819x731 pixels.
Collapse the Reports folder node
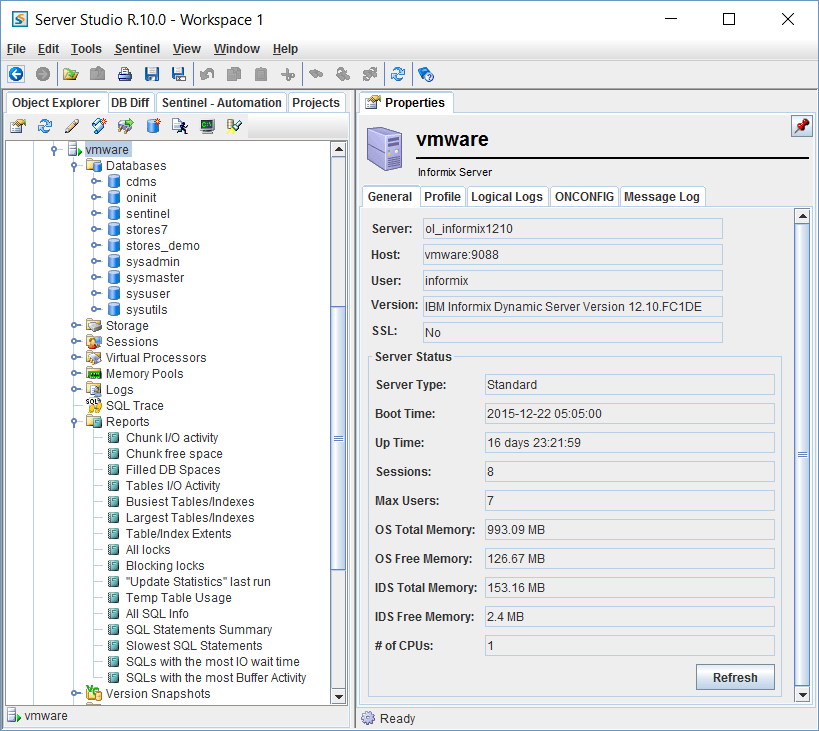[75, 422]
